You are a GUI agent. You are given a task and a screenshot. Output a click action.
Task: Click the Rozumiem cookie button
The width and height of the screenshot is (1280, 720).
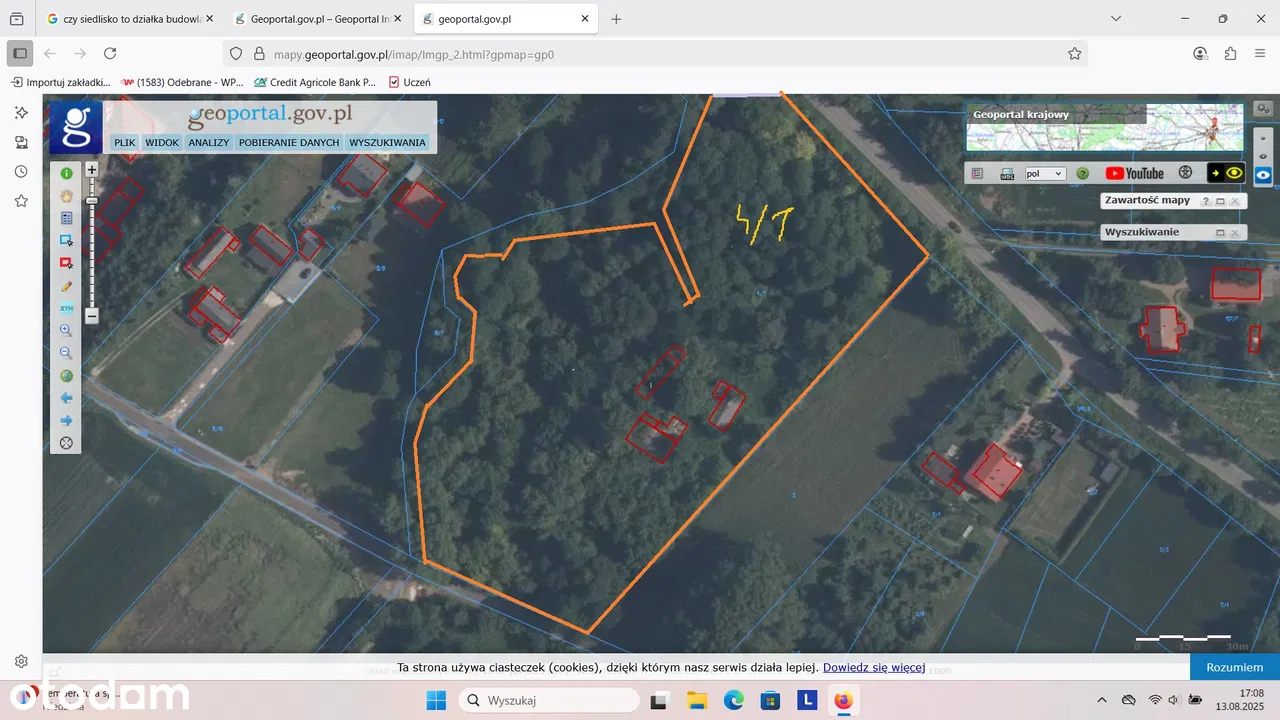1234,667
